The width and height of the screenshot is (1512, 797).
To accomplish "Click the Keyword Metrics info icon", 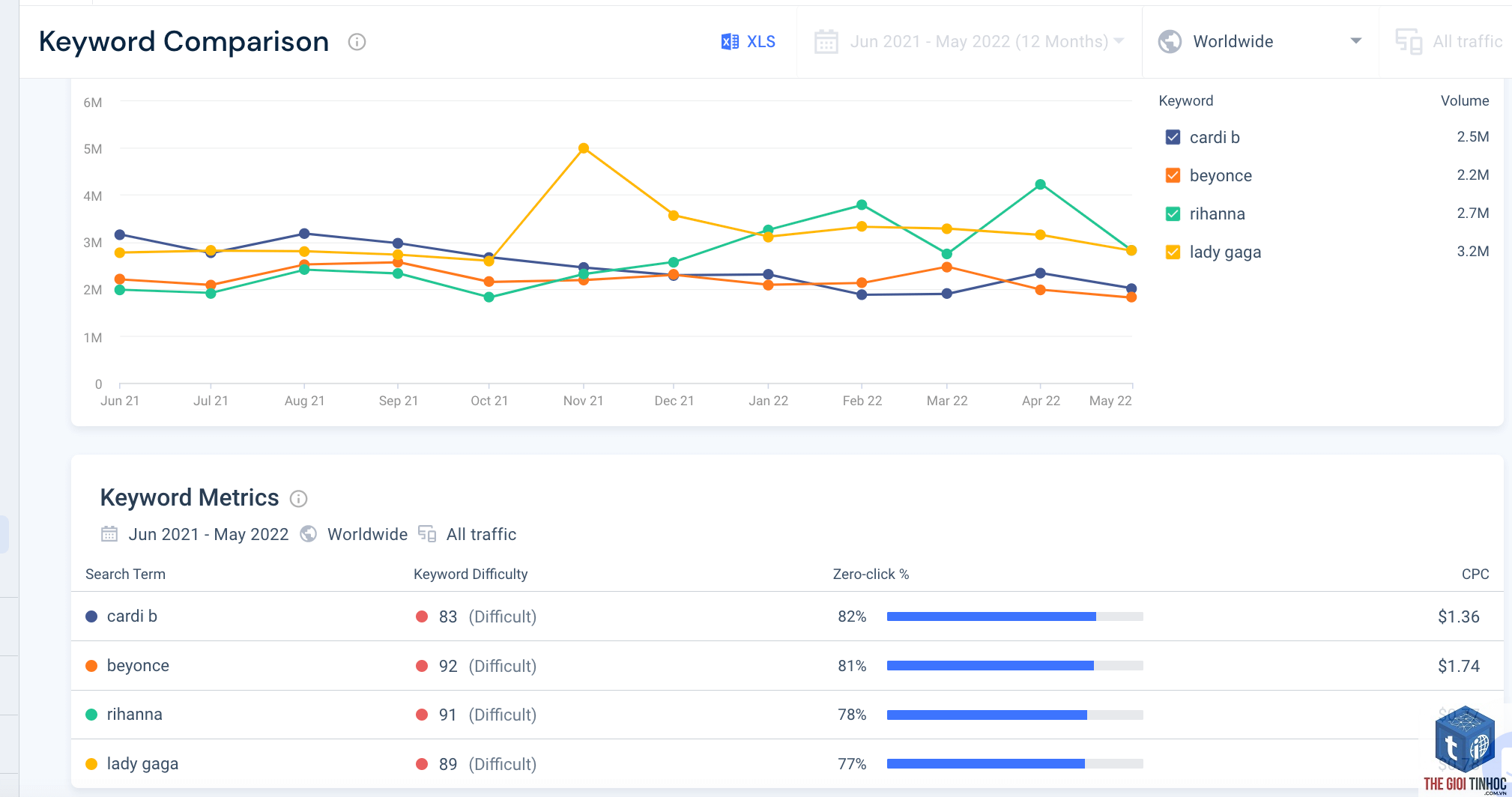I will (298, 499).
